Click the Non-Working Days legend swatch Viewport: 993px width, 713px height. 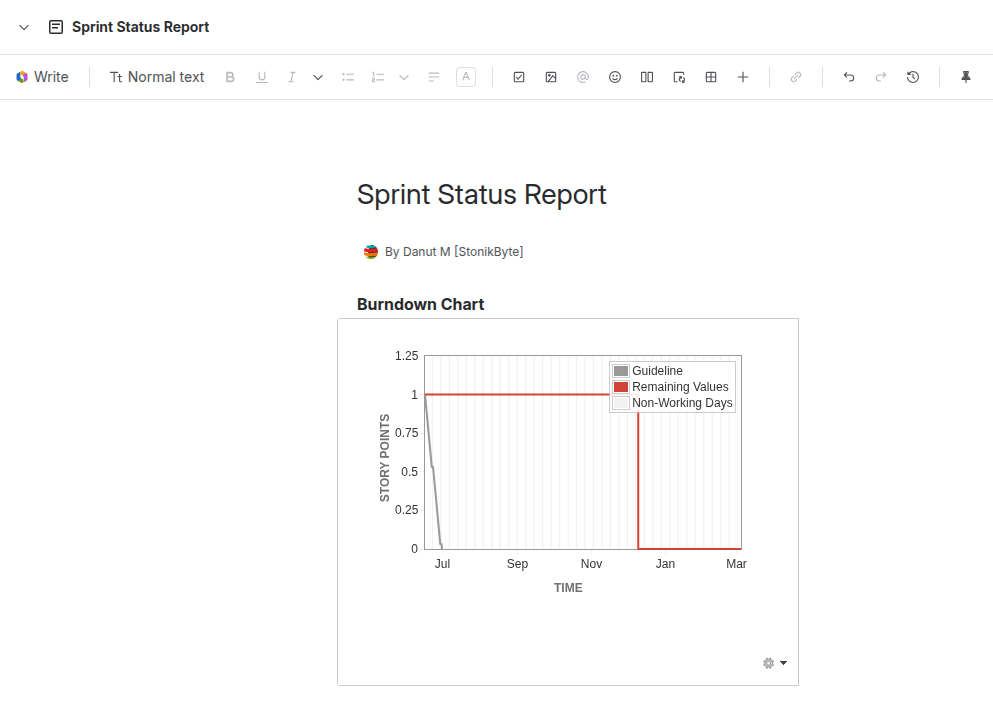tap(621, 403)
